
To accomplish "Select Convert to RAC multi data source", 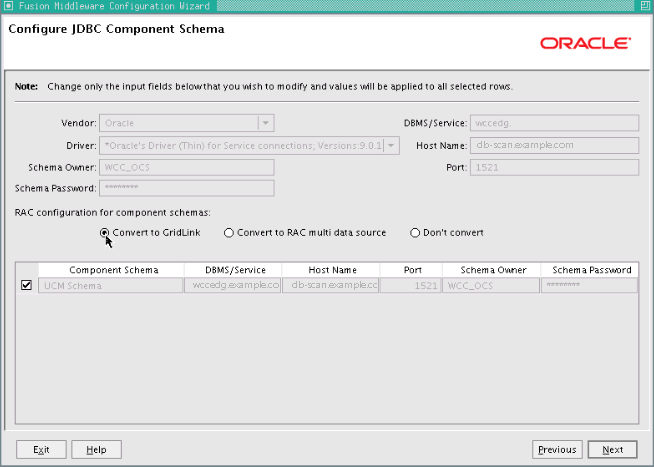I will 229,233.
